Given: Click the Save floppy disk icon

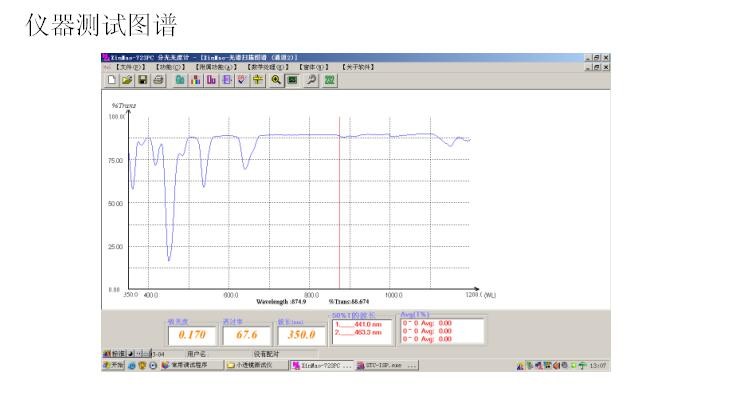Looking at the screenshot, I should [143, 79].
